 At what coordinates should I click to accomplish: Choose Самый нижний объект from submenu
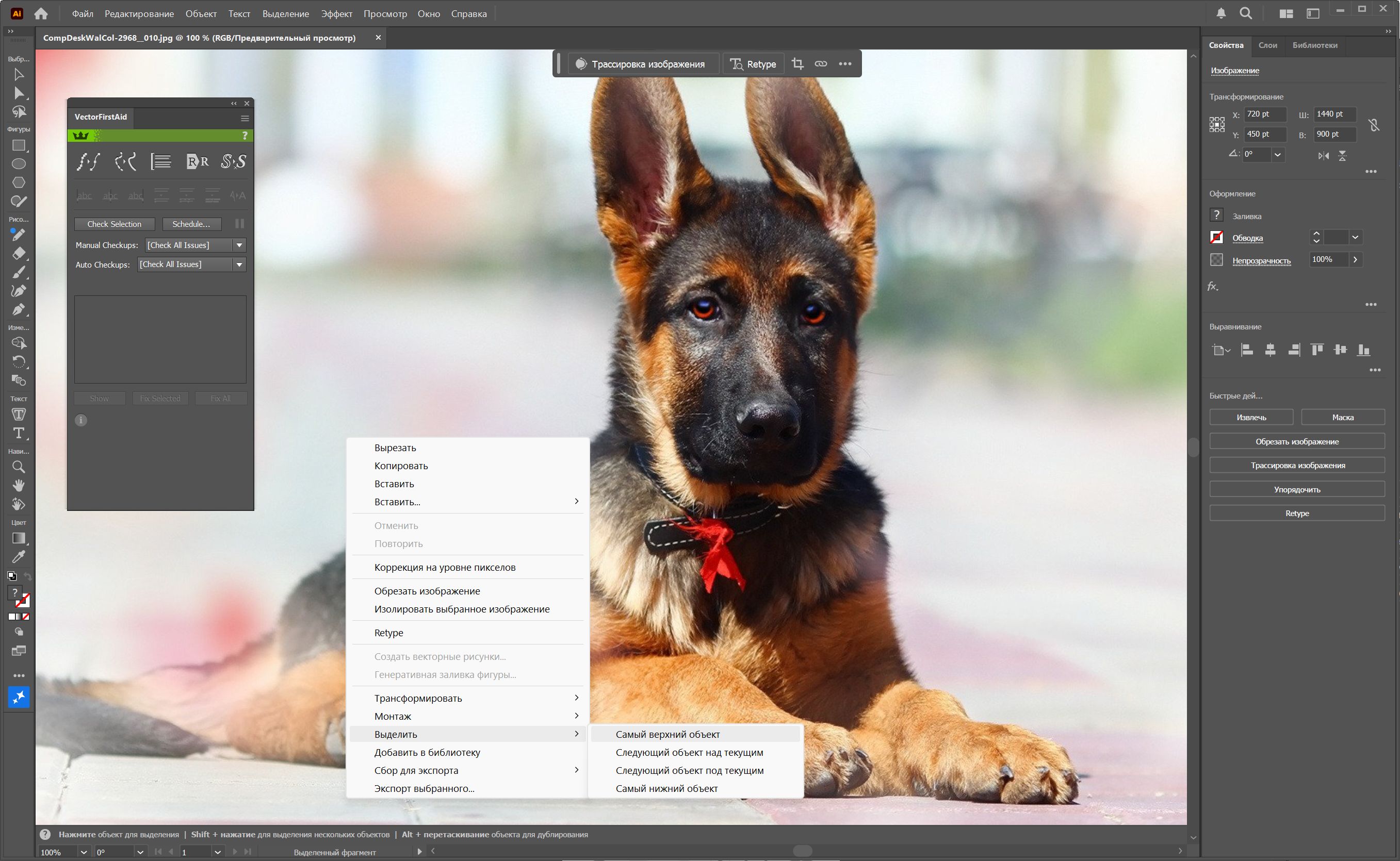coord(666,788)
